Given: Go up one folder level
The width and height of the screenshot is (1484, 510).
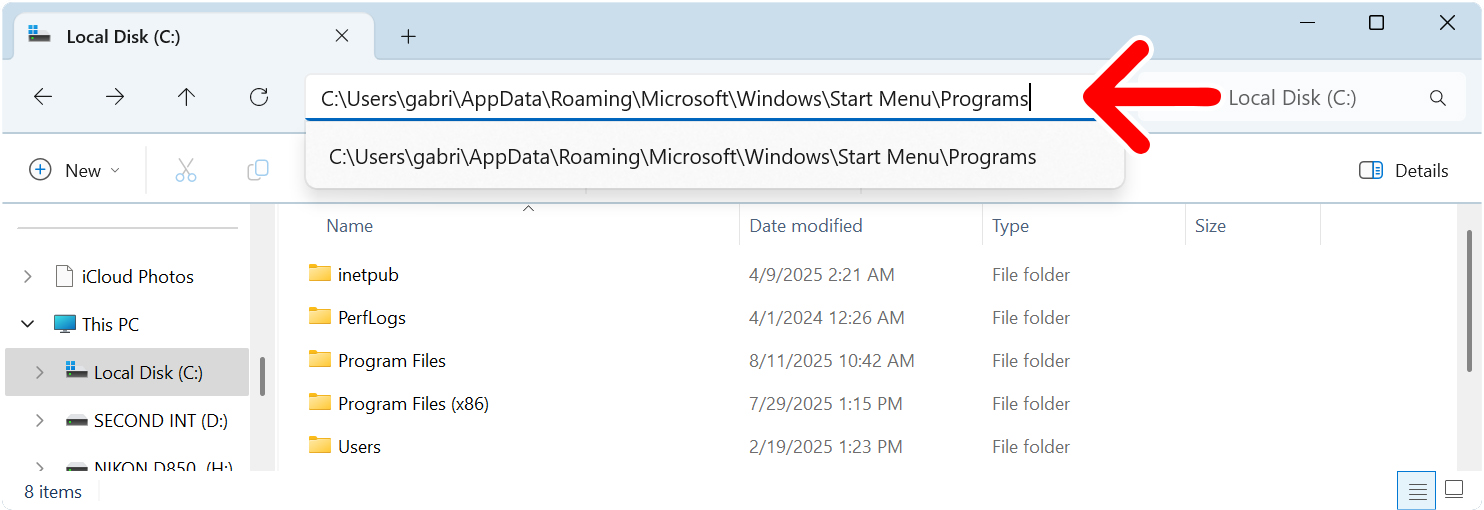Looking at the screenshot, I should (x=186, y=97).
